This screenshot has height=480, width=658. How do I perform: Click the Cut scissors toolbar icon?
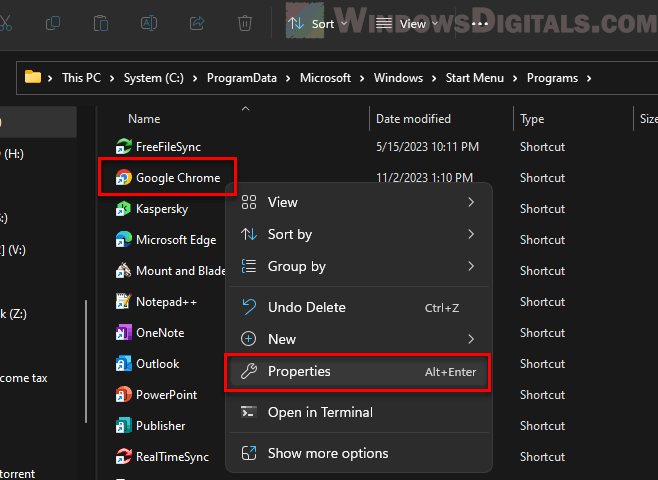(5, 23)
